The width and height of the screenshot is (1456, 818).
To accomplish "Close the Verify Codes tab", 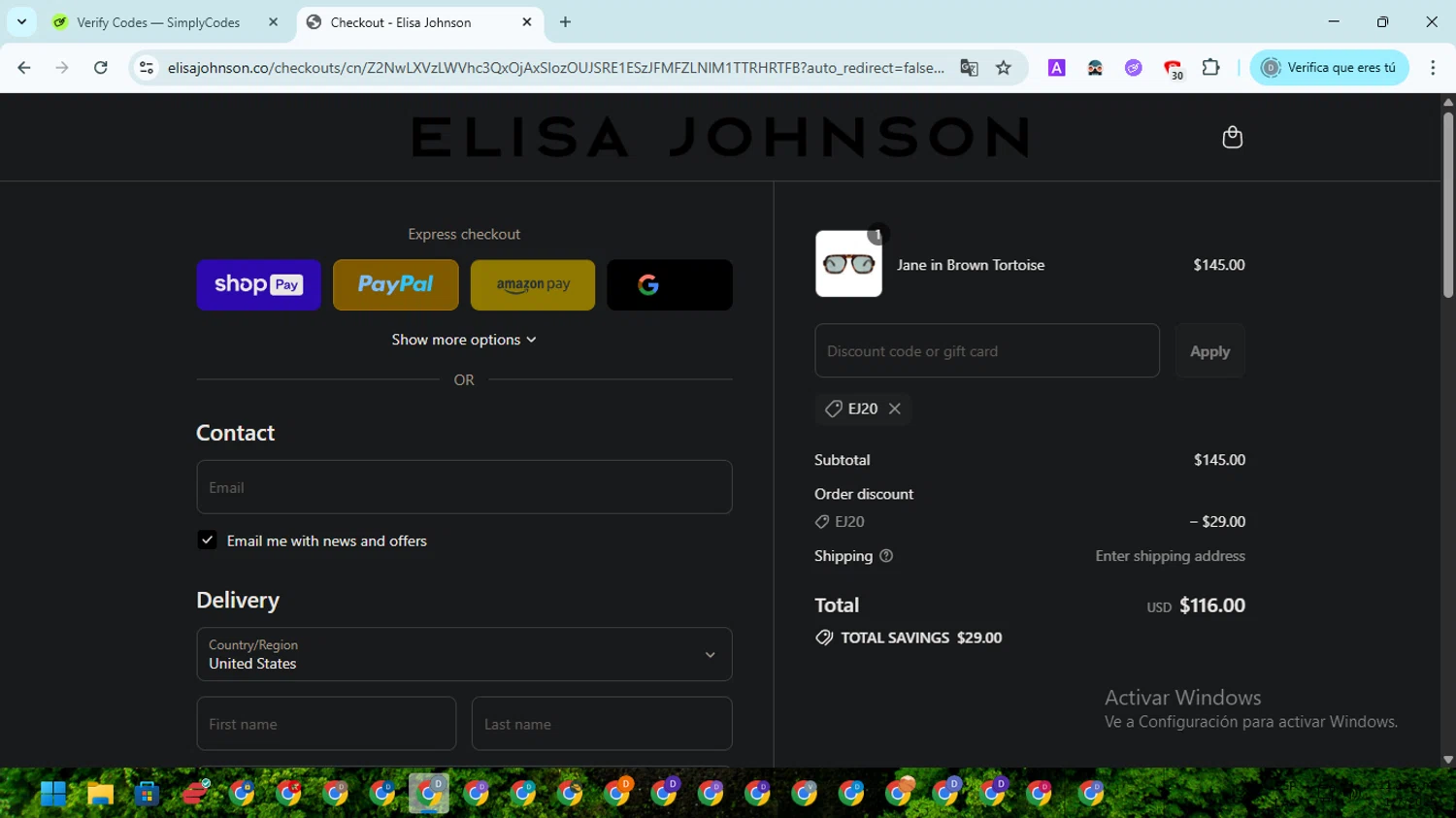I will point(273,22).
